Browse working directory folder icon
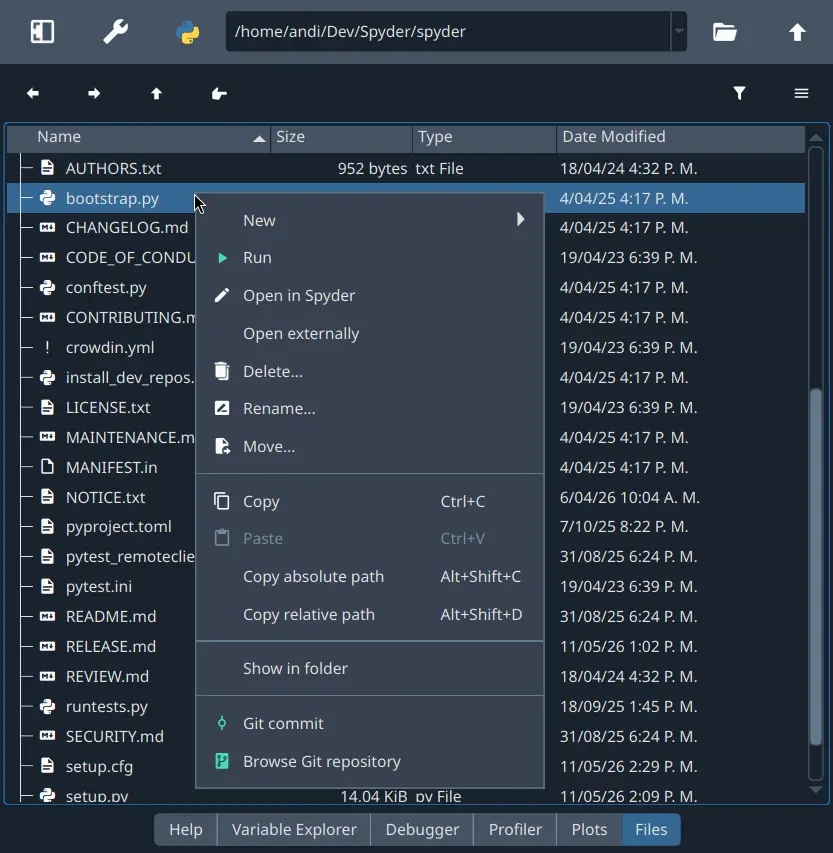Screen dimensions: 833x853 (725, 32)
